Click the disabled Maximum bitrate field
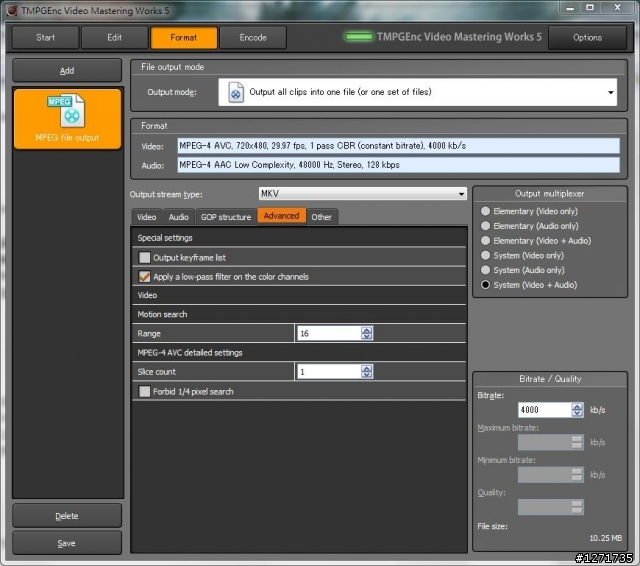 [551, 442]
